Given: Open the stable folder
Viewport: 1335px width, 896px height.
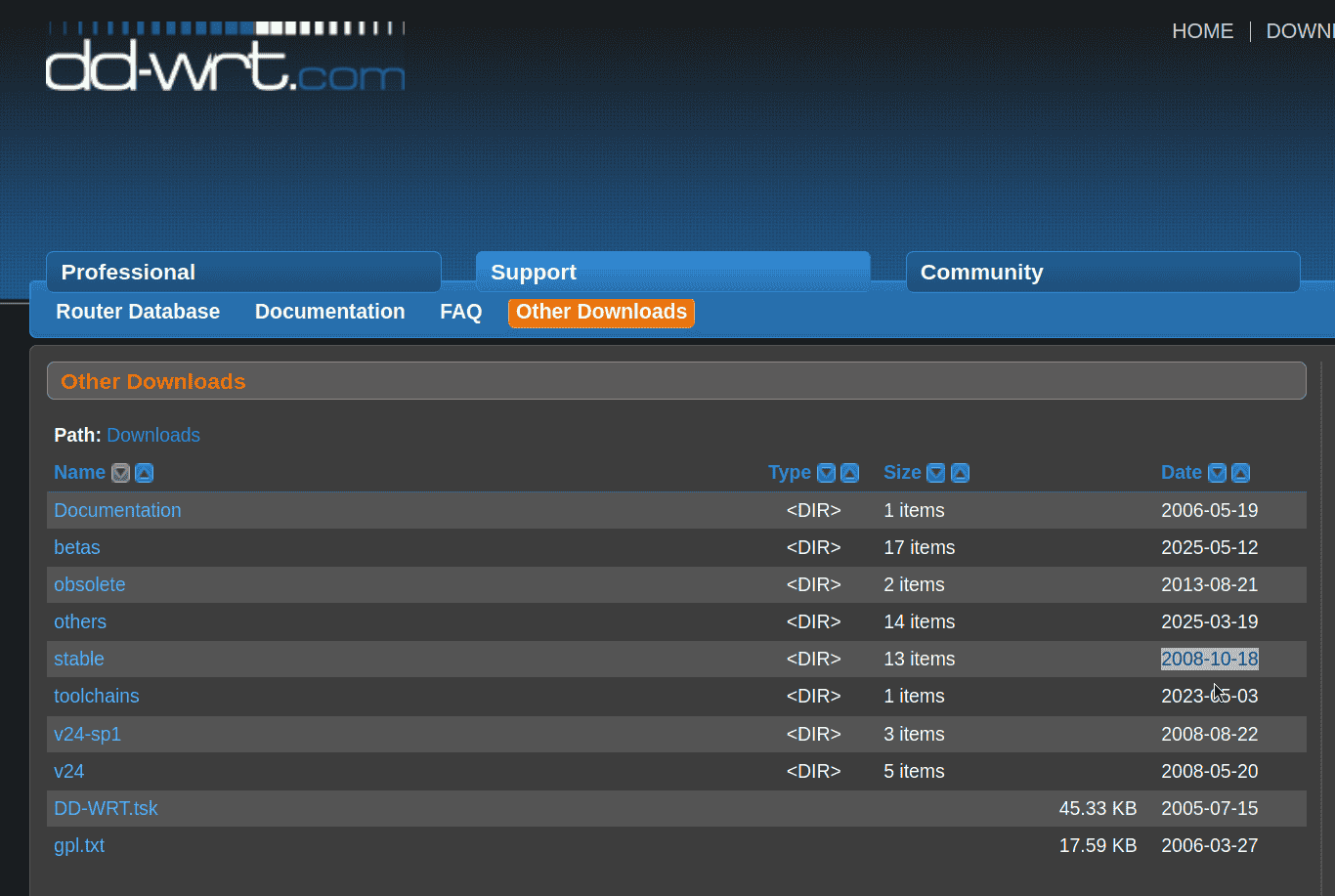Looking at the screenshot, I should [79, 659].
